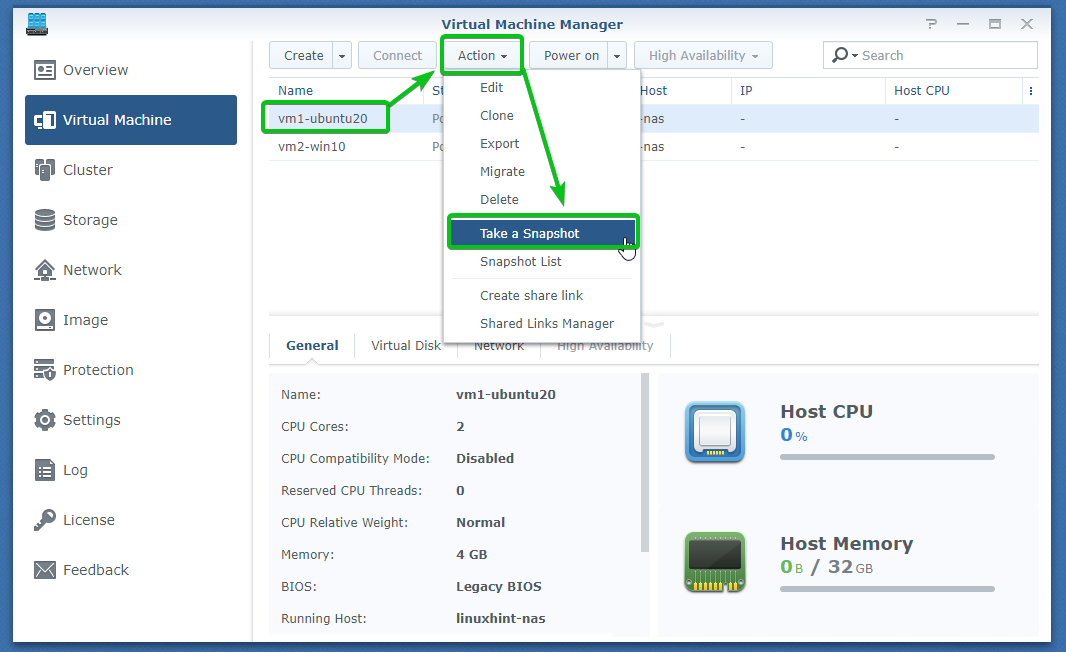Go to Network via its house icon
Viewport: 1066px width, 652px height.
[x=45, y=270]
